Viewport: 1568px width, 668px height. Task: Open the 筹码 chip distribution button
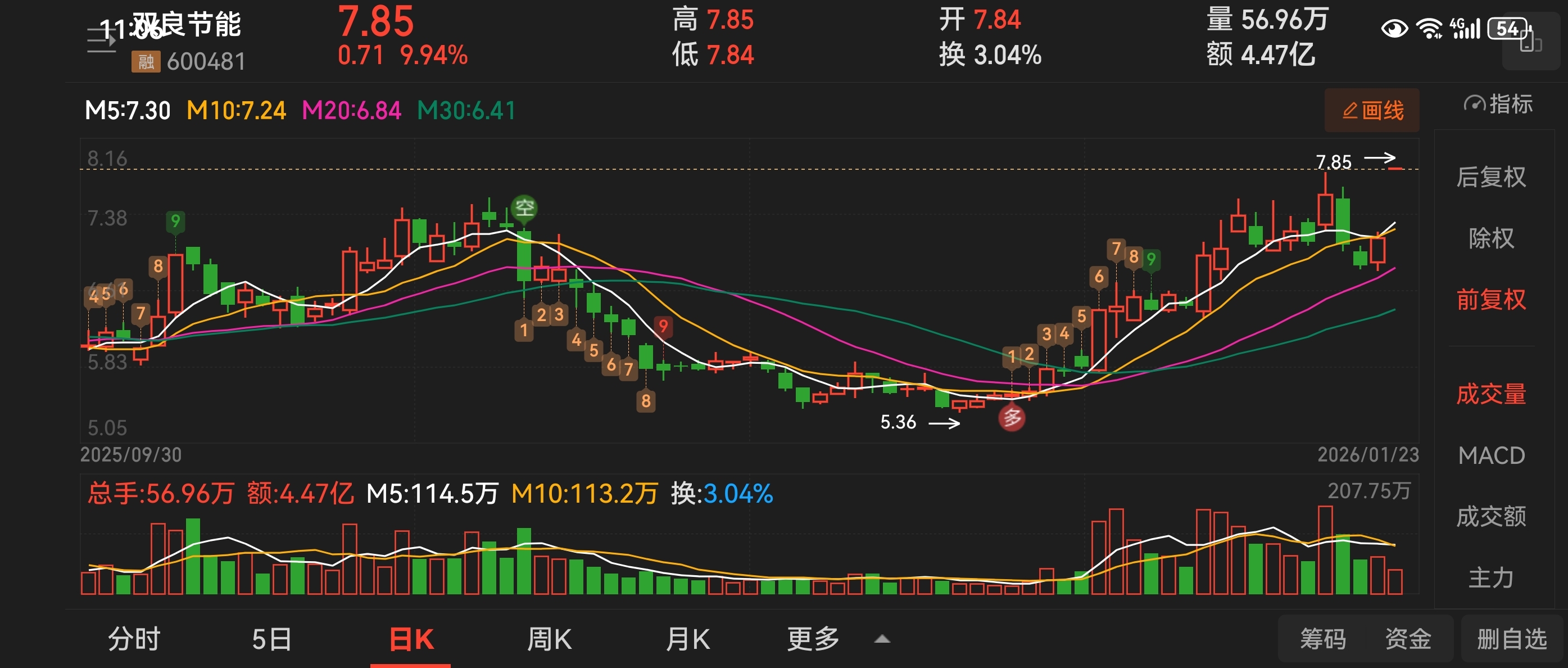(x=1323, y=639)
